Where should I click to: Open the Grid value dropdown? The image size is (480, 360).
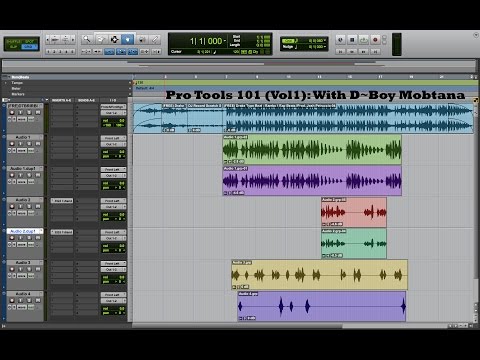(x=325, y=41)
